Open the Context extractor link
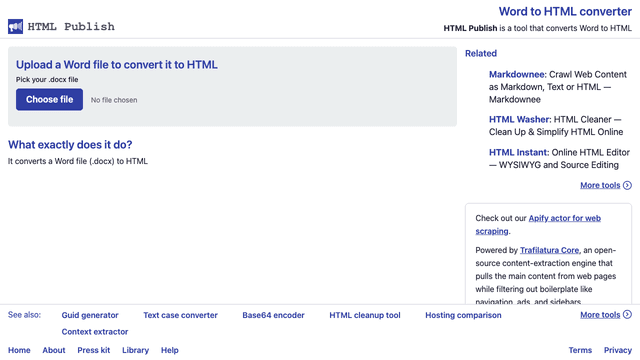 coord(95,332)
